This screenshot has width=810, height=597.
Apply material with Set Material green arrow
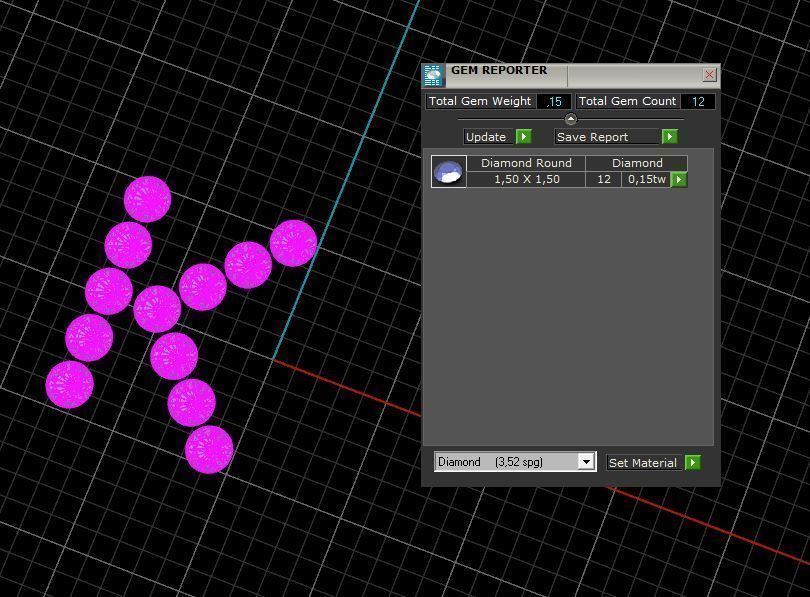[x=693, y=463]
